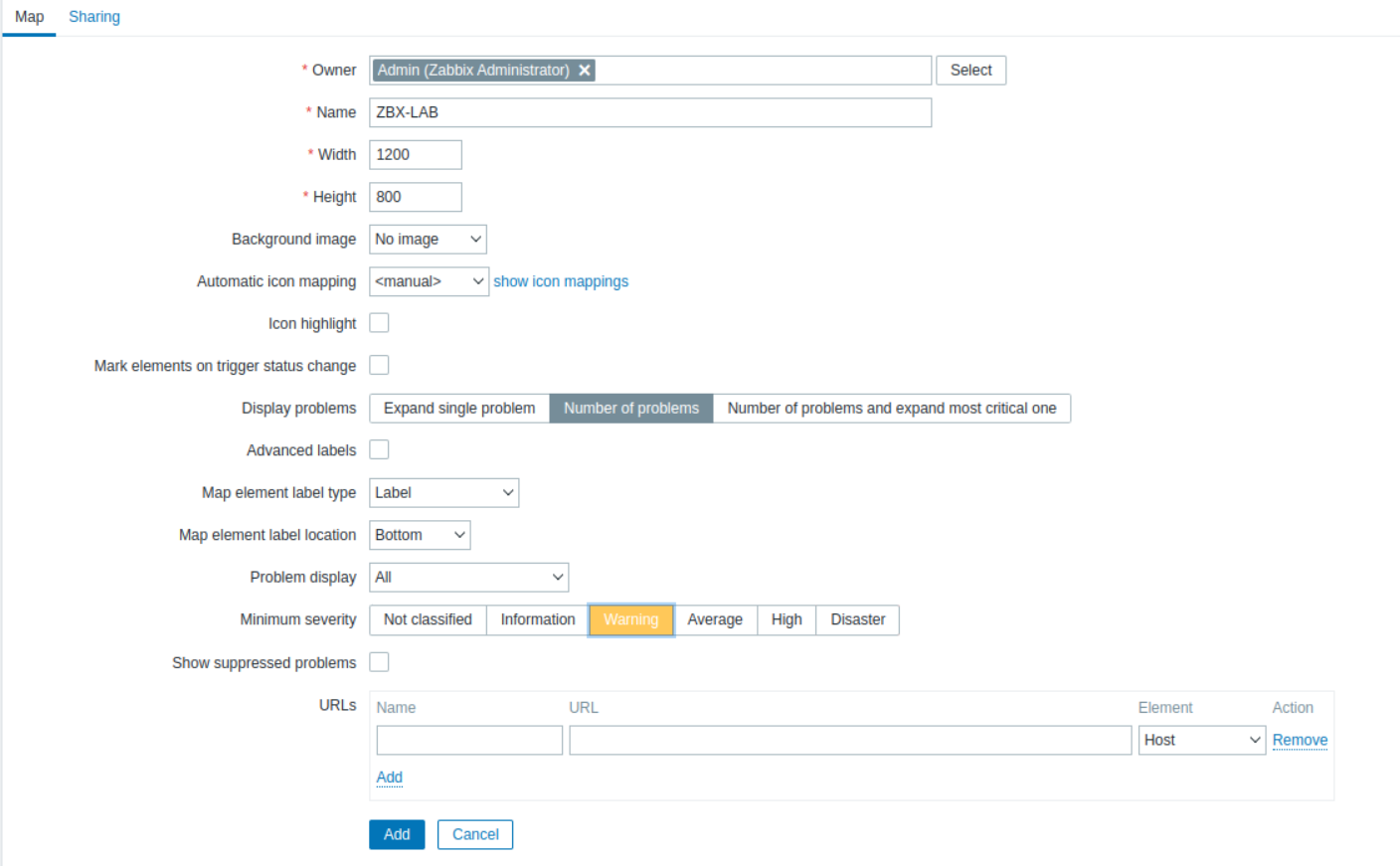Click the URL Name input field
Image resolution: width=1400 pixels, height=866 pixels.
click(x=469, y=741)
